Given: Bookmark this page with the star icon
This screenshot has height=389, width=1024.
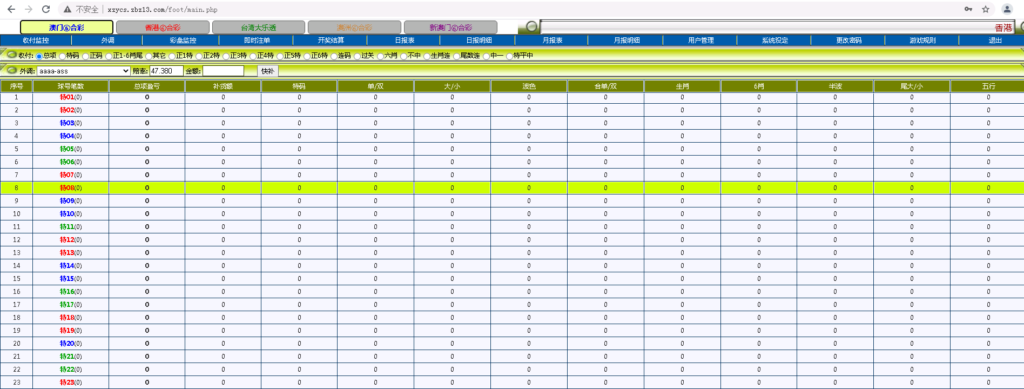Looking at the screenshot, I should tap(985, 10).
